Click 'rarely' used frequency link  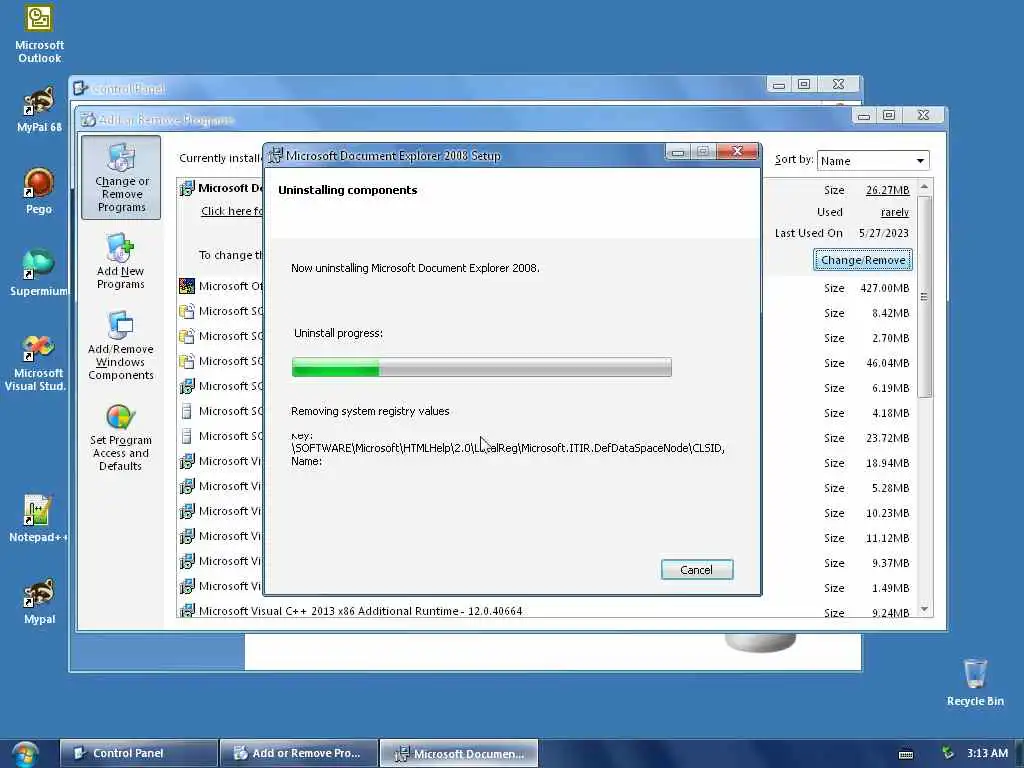(895, 212)
